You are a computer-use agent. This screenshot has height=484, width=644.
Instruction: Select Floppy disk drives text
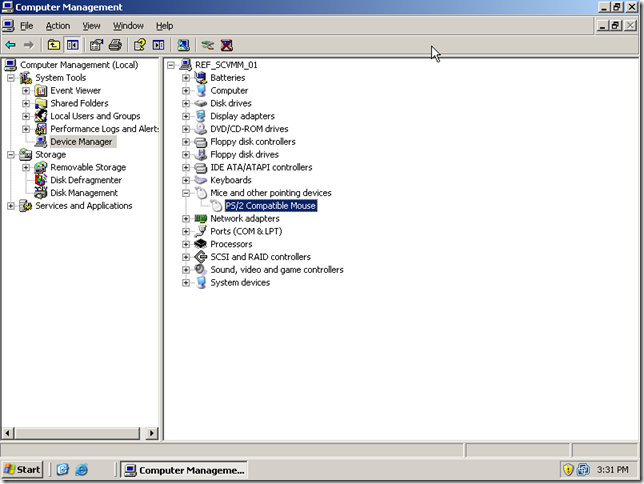(x=244, y=154)
